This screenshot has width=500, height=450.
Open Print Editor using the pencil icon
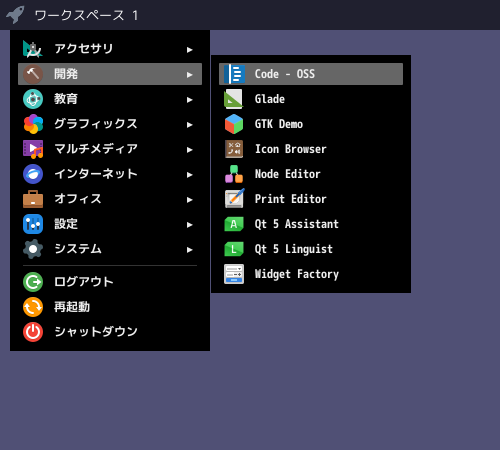(x=235, y=198)
